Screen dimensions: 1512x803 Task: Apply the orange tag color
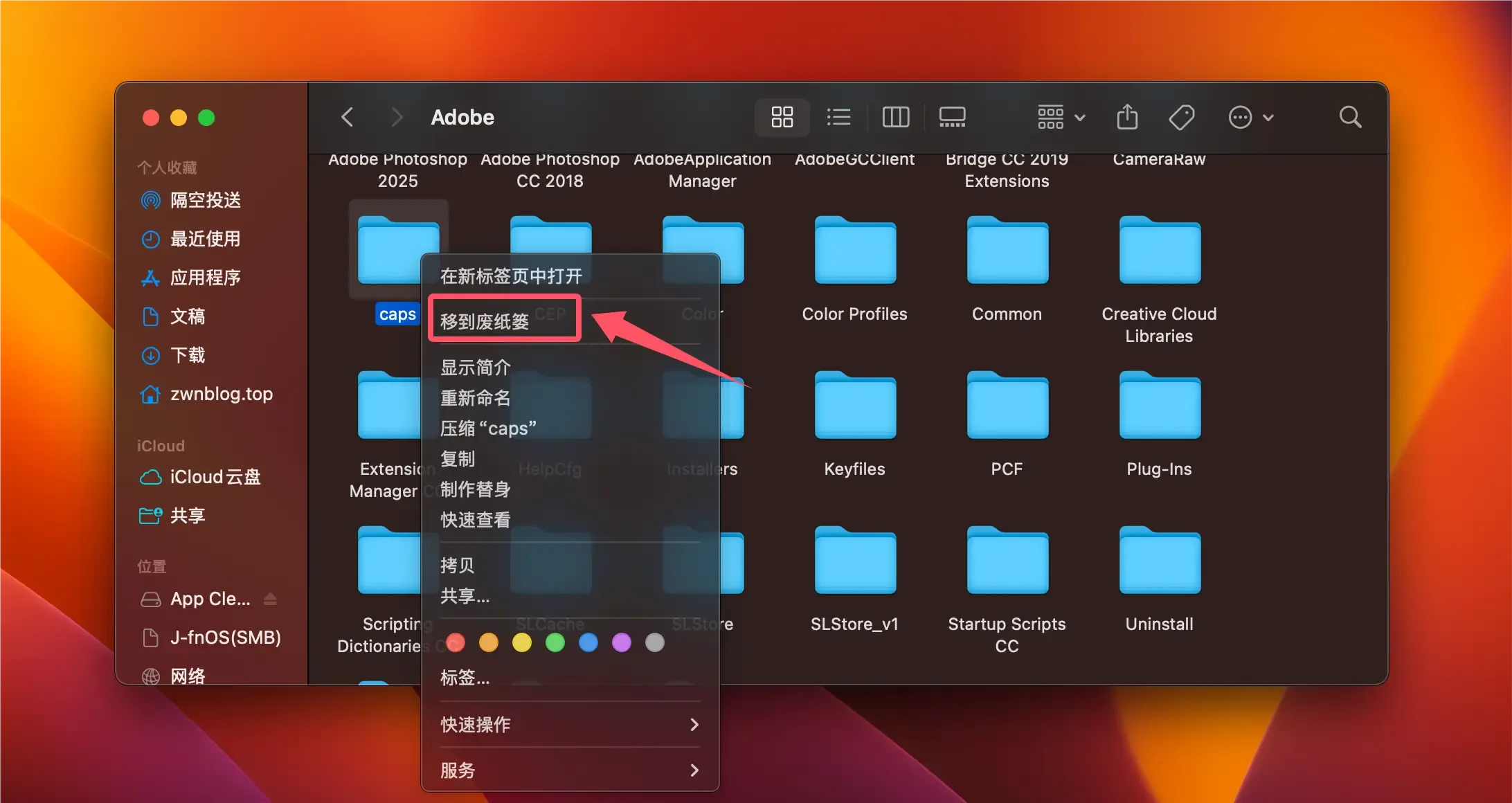pyautogui.click(x=489, y=642)
